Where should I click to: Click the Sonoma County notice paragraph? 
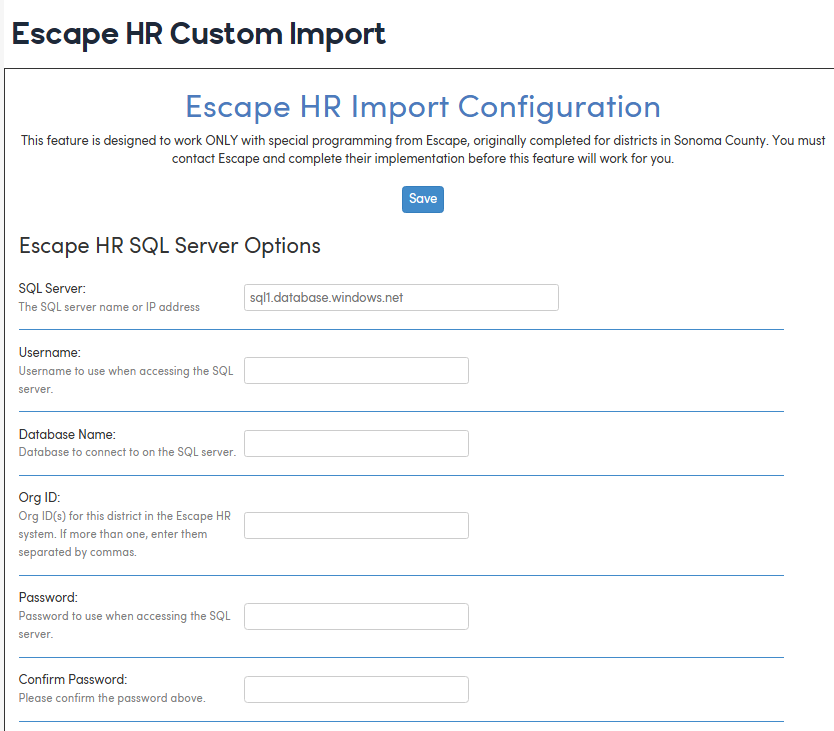point(423,149)
